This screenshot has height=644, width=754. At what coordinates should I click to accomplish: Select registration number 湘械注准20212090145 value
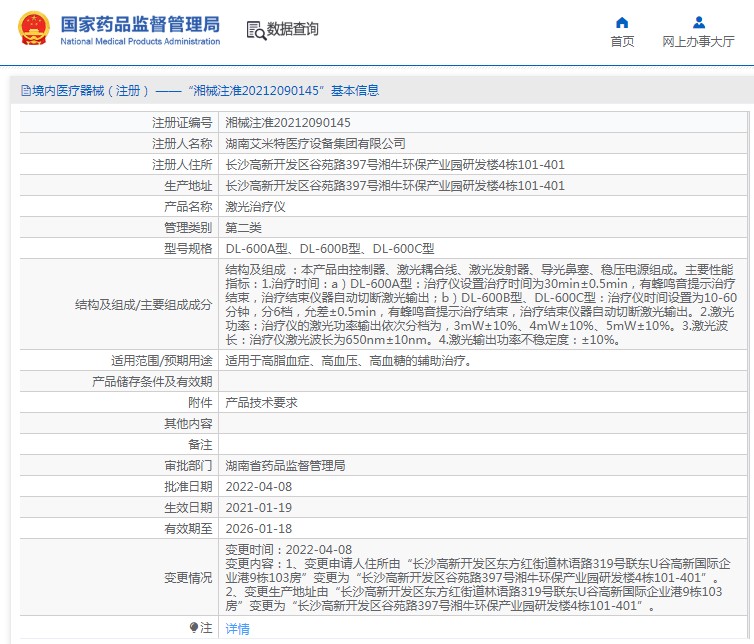(288, 123)
